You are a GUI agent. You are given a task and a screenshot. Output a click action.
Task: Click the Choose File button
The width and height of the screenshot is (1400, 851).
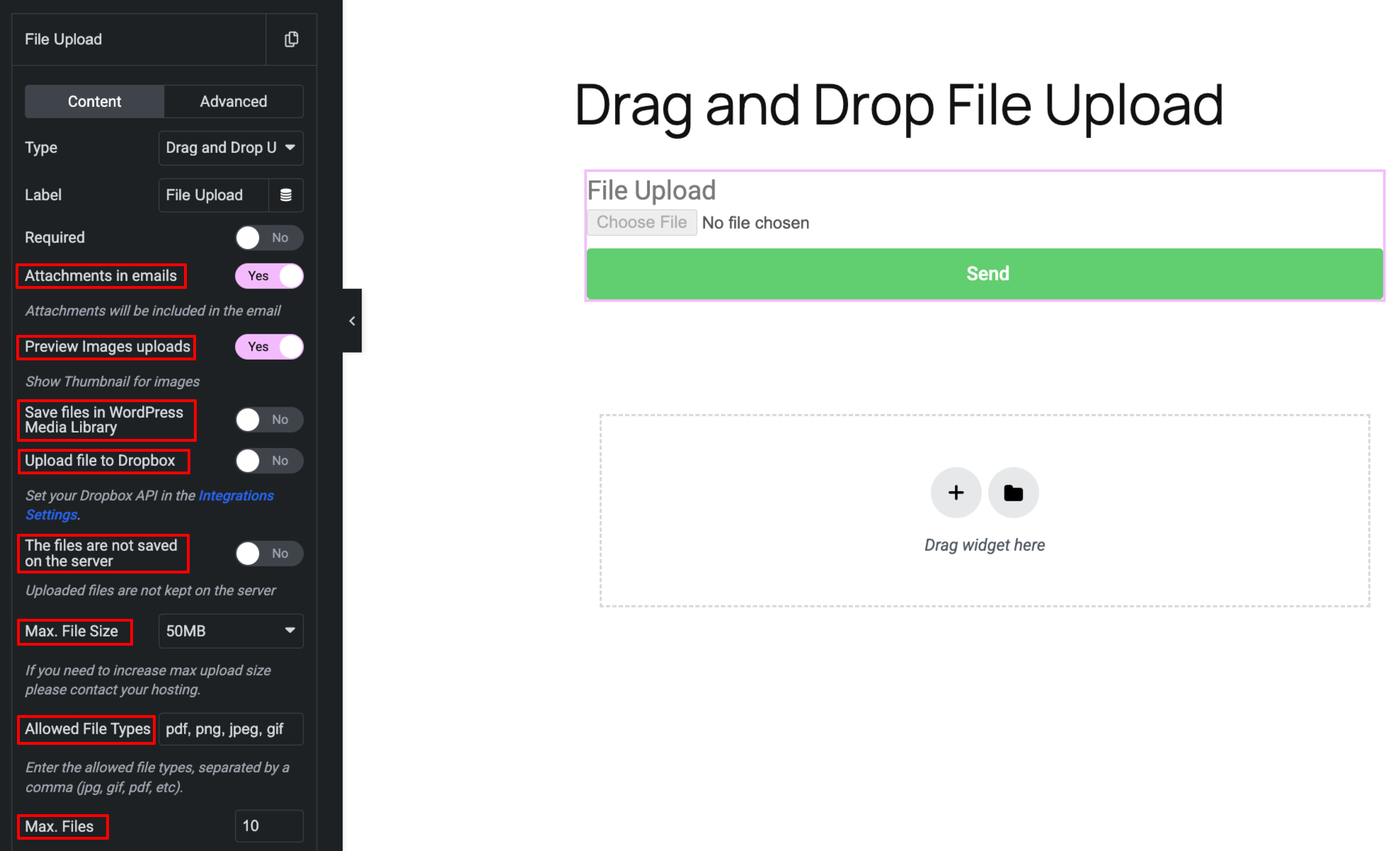coord(641,222)
